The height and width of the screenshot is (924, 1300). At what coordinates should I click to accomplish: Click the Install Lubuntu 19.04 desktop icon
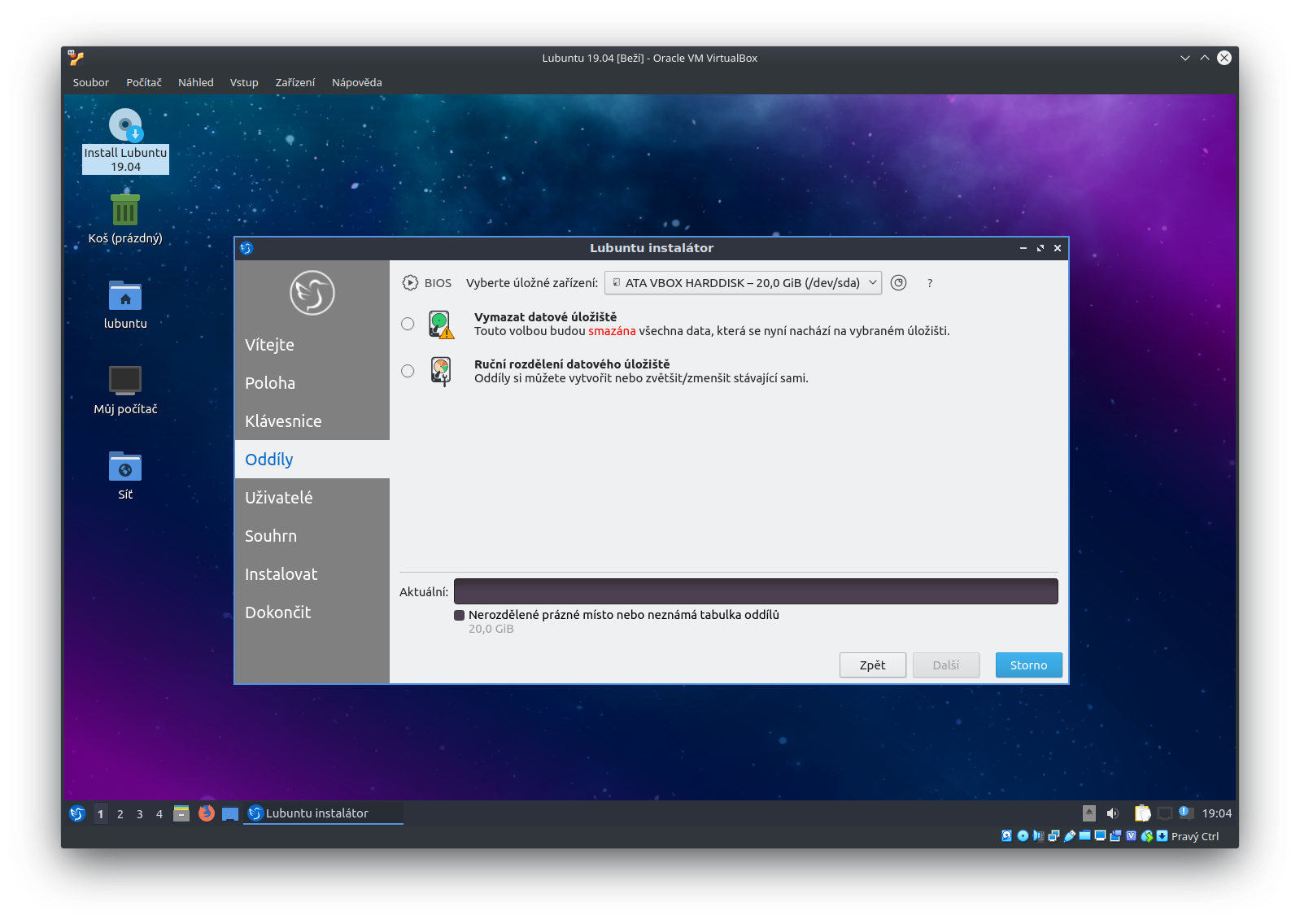pyautogui.click(x=125, y=141)
